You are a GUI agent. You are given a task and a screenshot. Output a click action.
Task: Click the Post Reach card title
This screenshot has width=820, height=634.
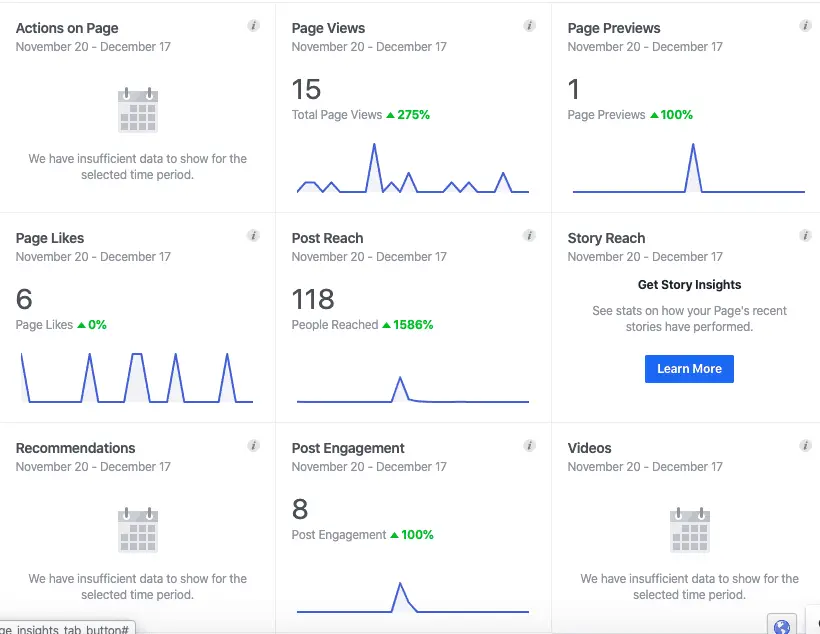(x=327, y=238)
